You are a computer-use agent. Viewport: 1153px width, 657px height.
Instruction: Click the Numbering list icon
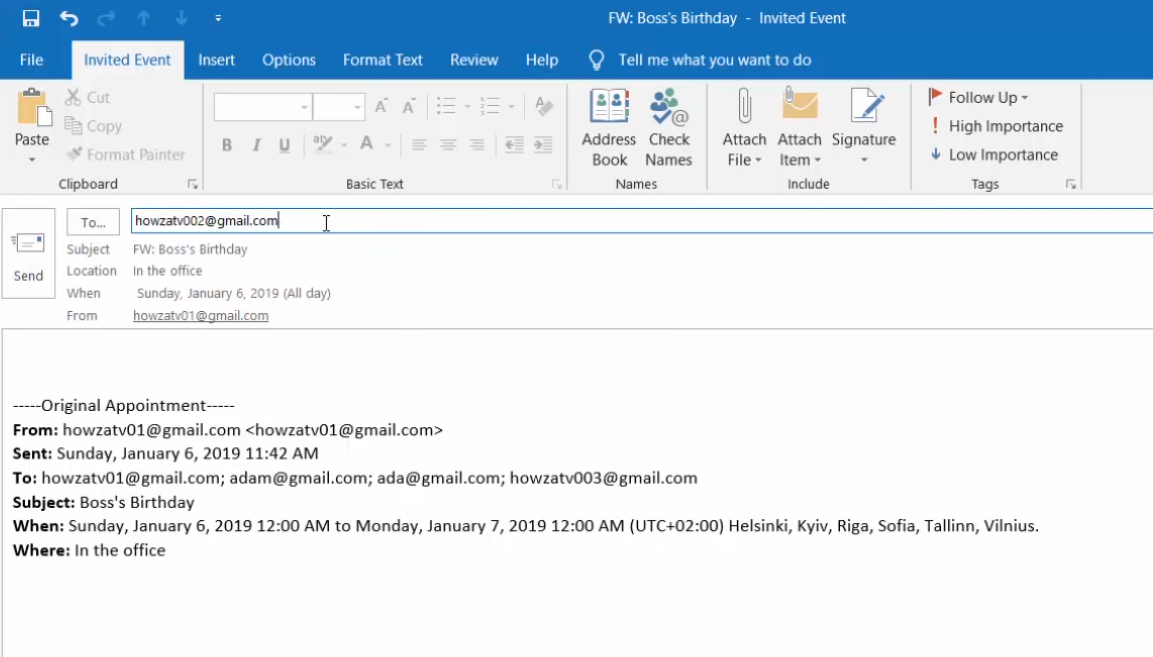click(490, 107)
